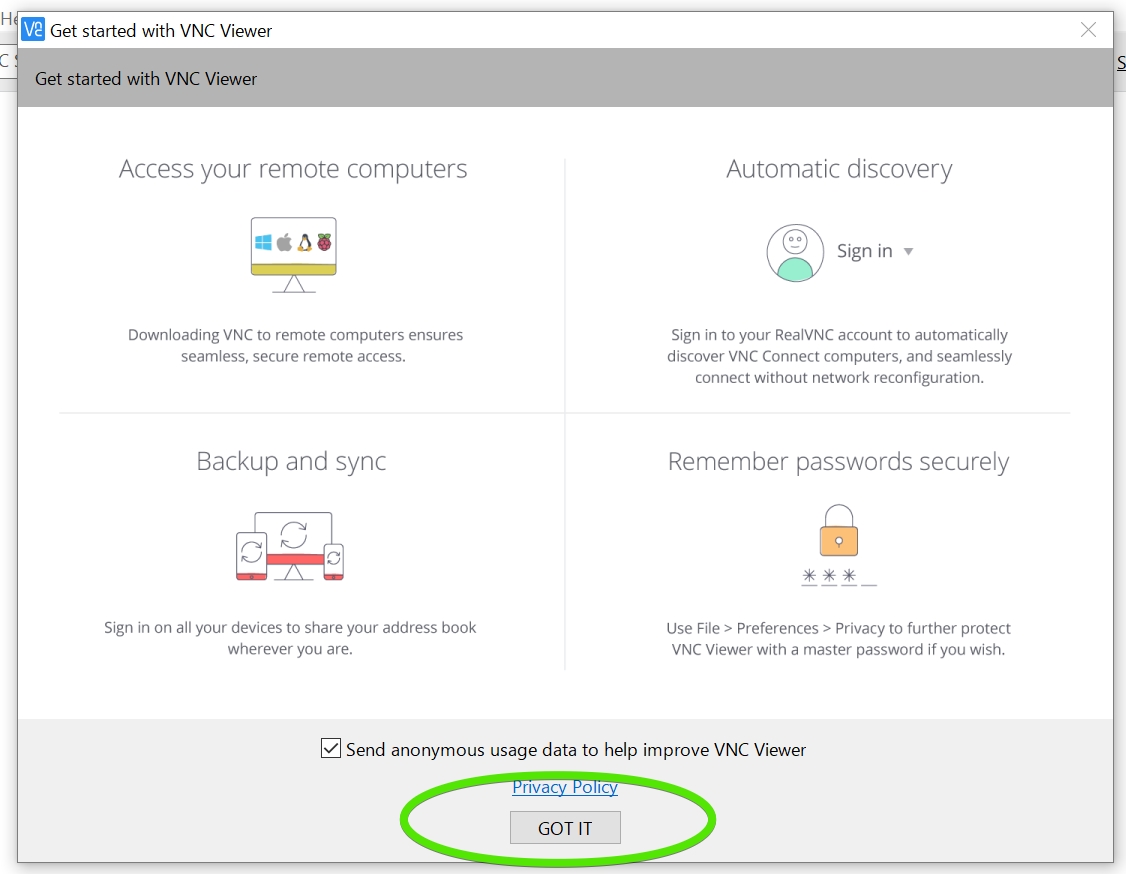Select the Automatic discovery heading
1126x874 pixels.
[x=839, y=169]
